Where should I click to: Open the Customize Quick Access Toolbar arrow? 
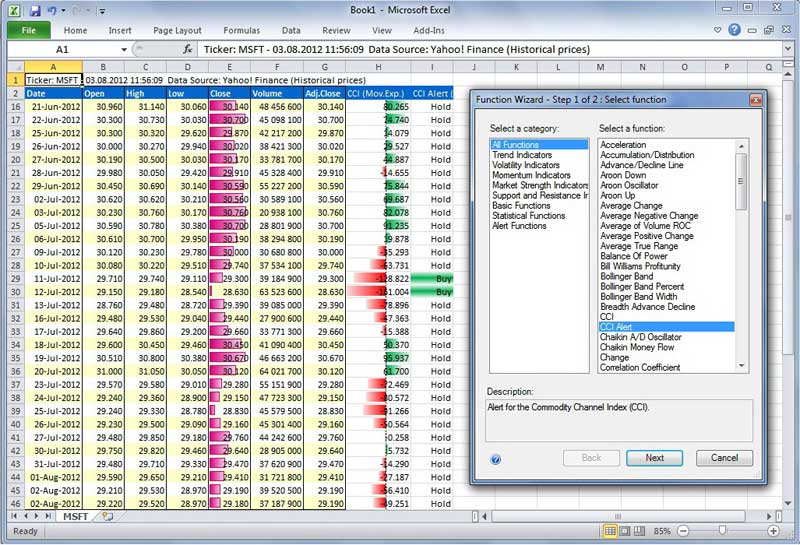[102, 11]
